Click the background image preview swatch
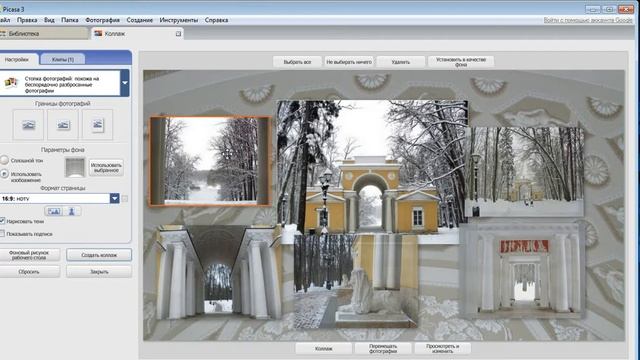The height and width of the screenshot is (360, 640). pos(75,167)
